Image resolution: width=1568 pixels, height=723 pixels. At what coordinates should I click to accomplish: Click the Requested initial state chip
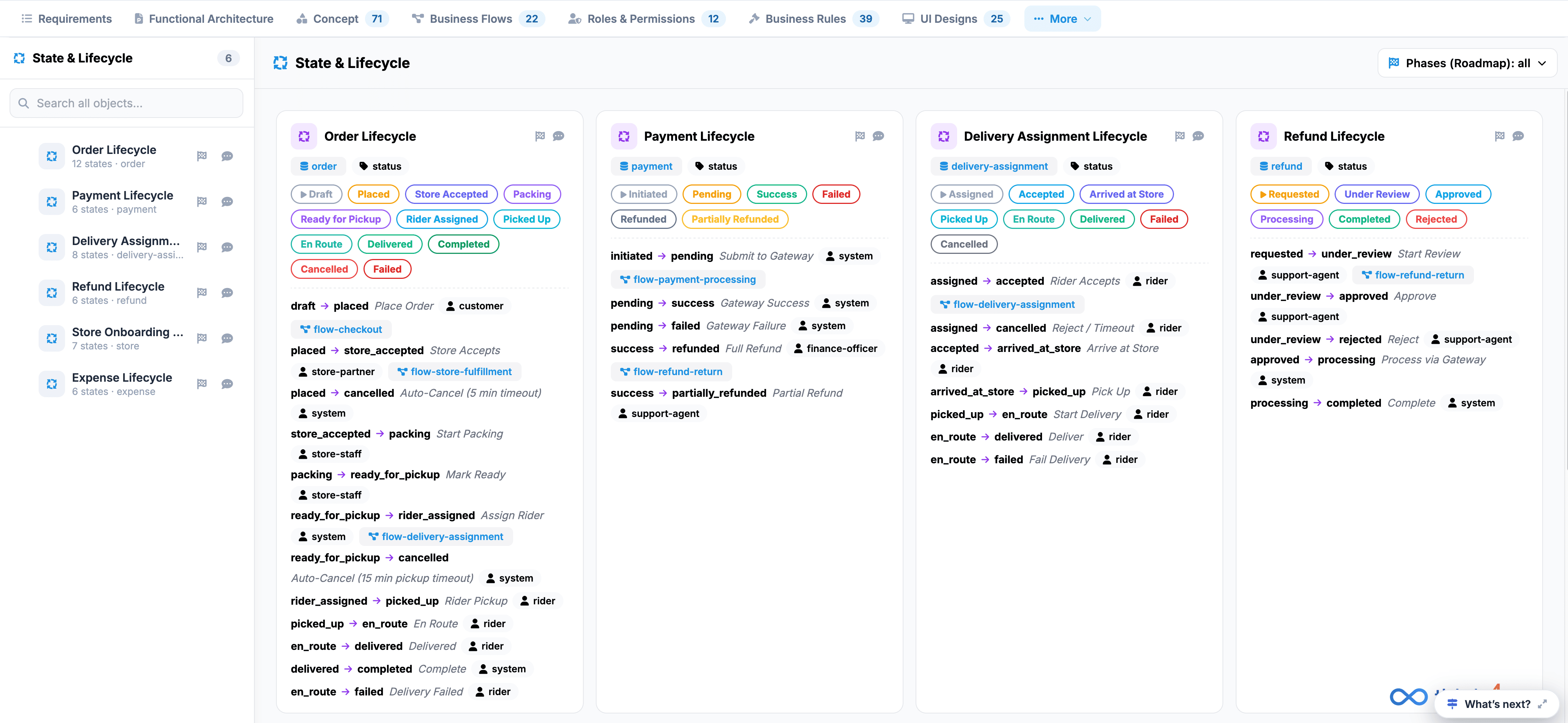pos(1290,194)
